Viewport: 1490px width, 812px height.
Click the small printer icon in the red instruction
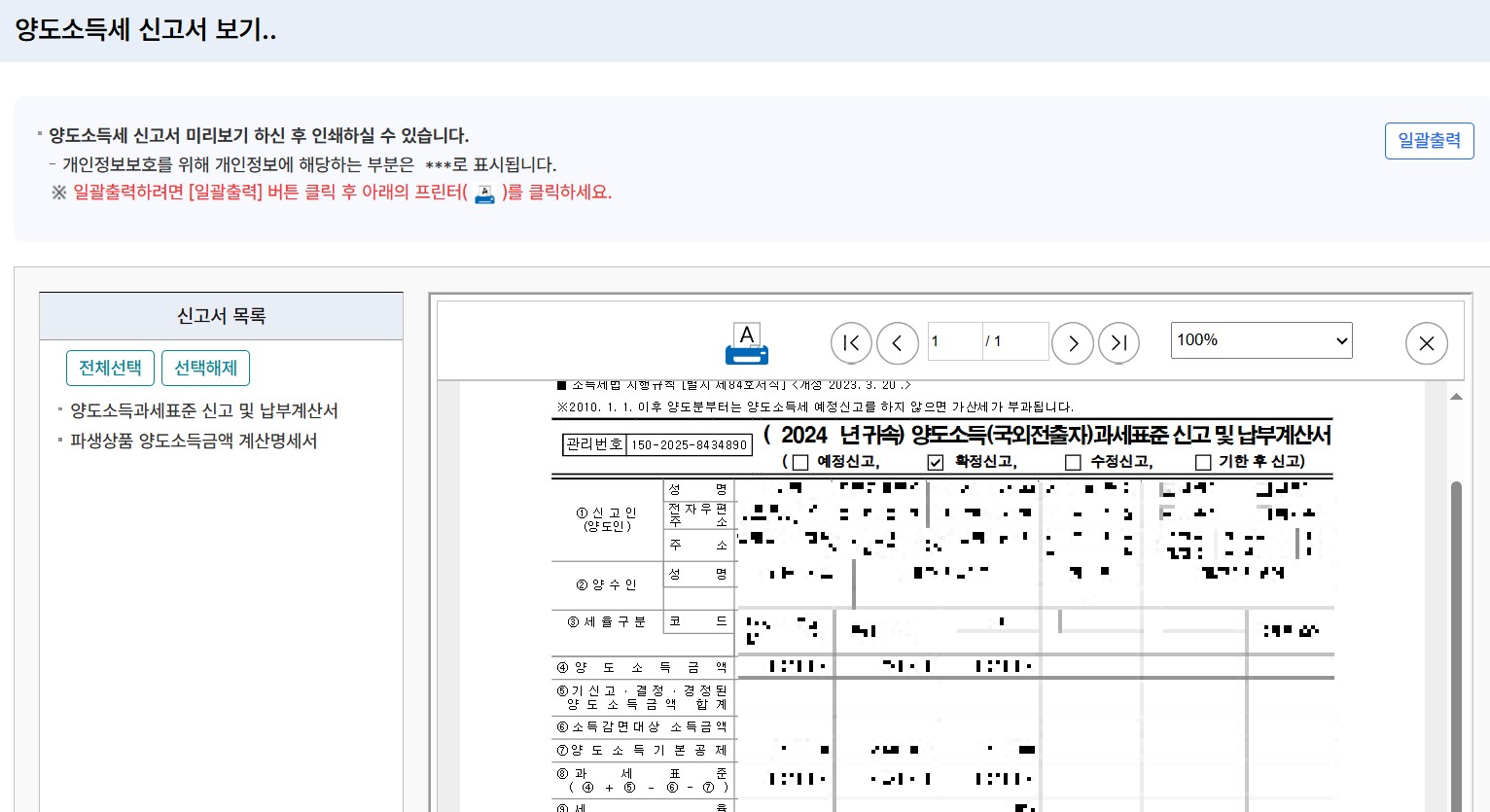tap(484, 192)
